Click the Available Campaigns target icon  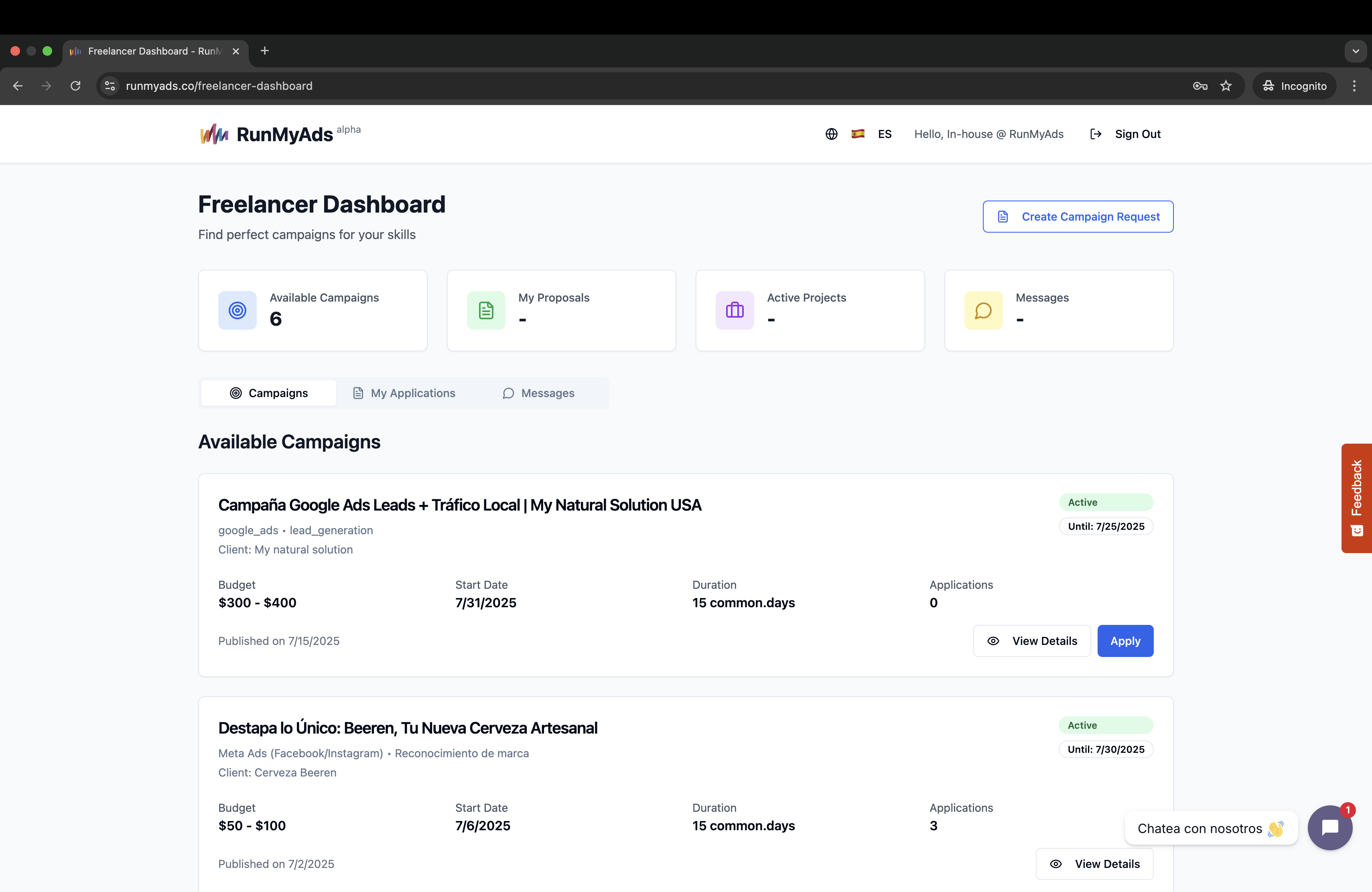click(x=237, y=310)
